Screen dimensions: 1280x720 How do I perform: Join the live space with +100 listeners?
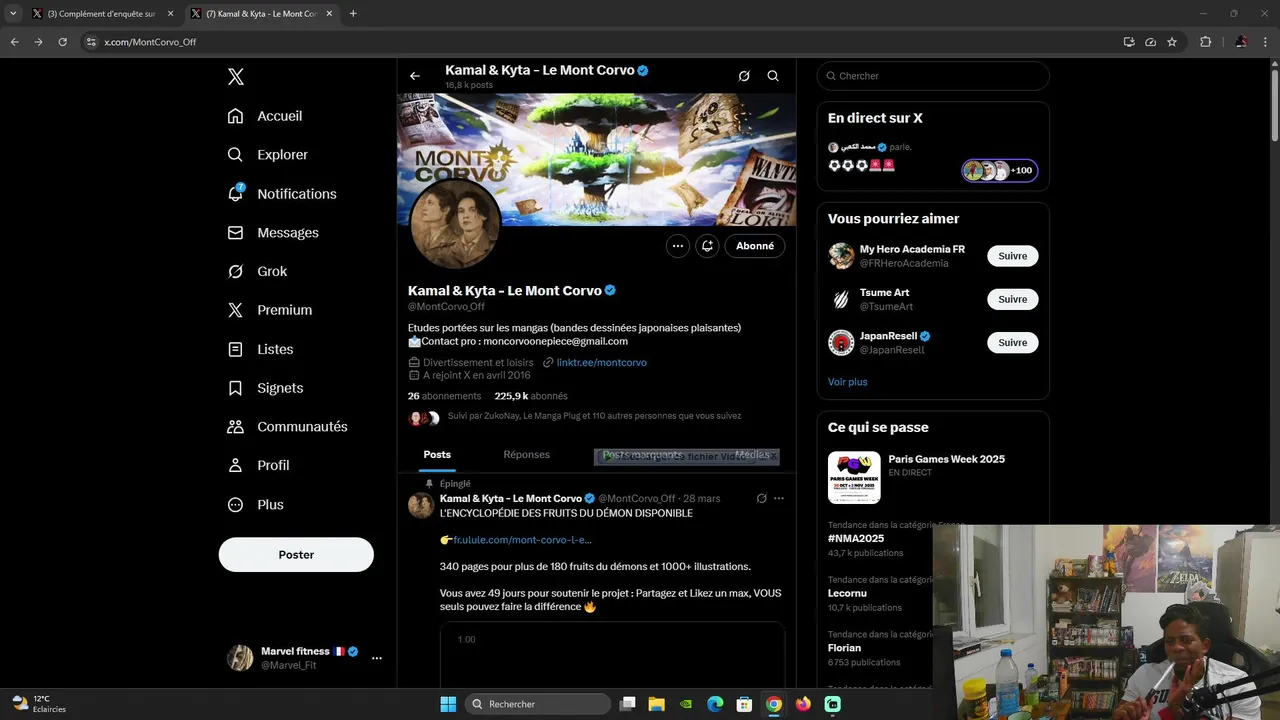point(1000,170)
